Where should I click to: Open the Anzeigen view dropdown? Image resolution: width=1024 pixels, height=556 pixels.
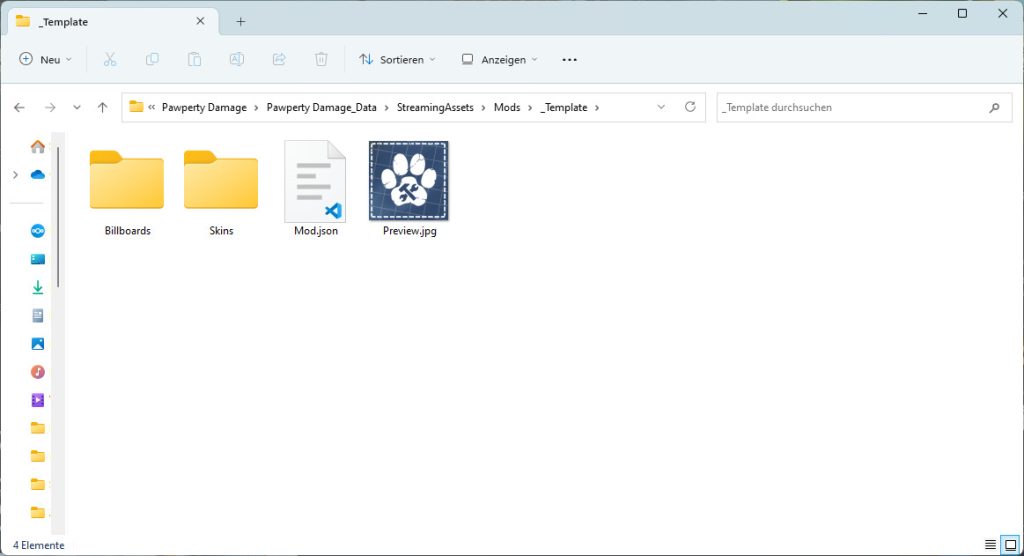[x=499, y=60]
